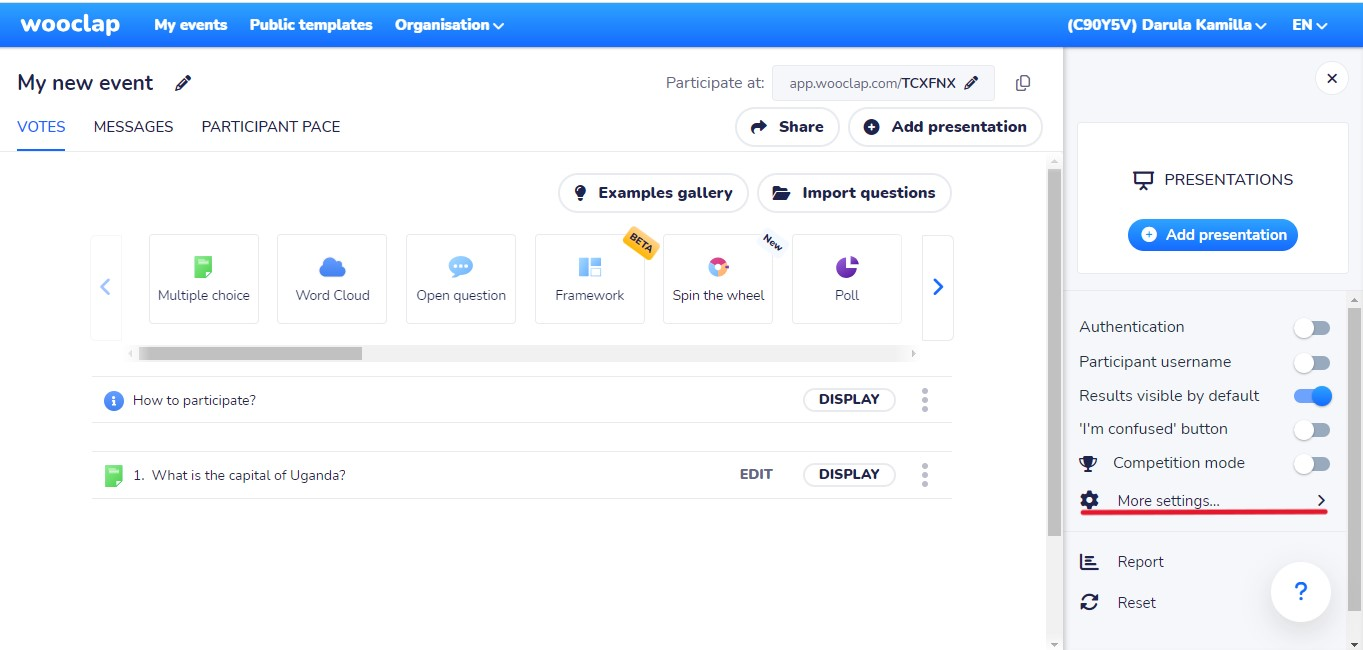Select the Open question type
The height and width of the screenshot is (650, 1363).
click(461, 279)
